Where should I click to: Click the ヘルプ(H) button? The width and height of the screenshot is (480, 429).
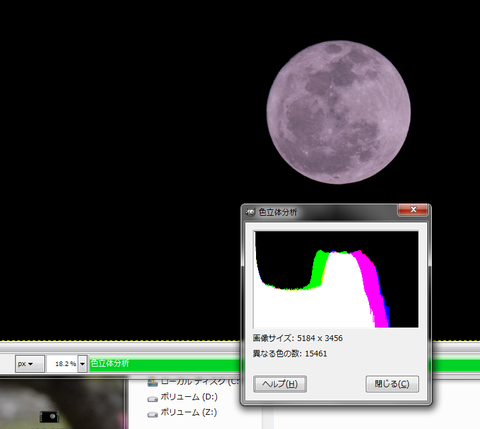tap(280, 384)
